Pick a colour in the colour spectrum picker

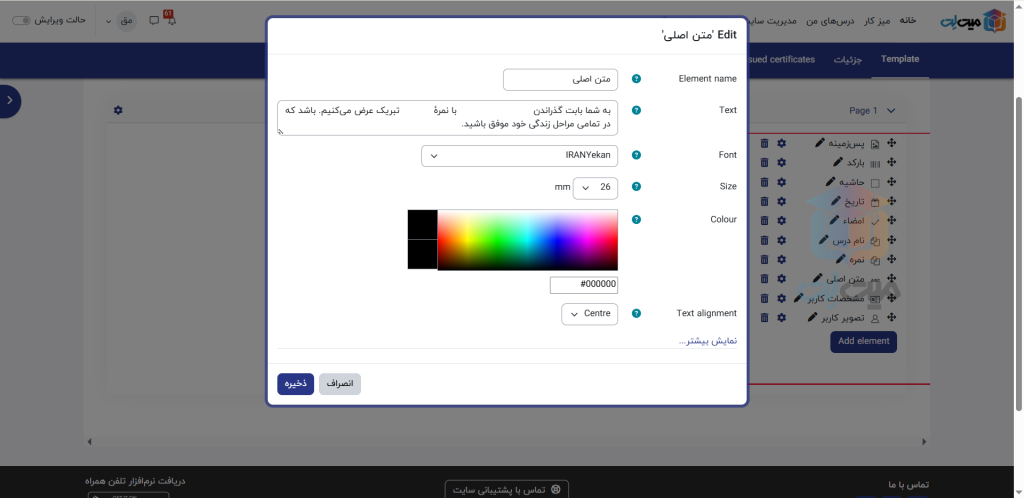pyautogui.click(x=527, y=240)
